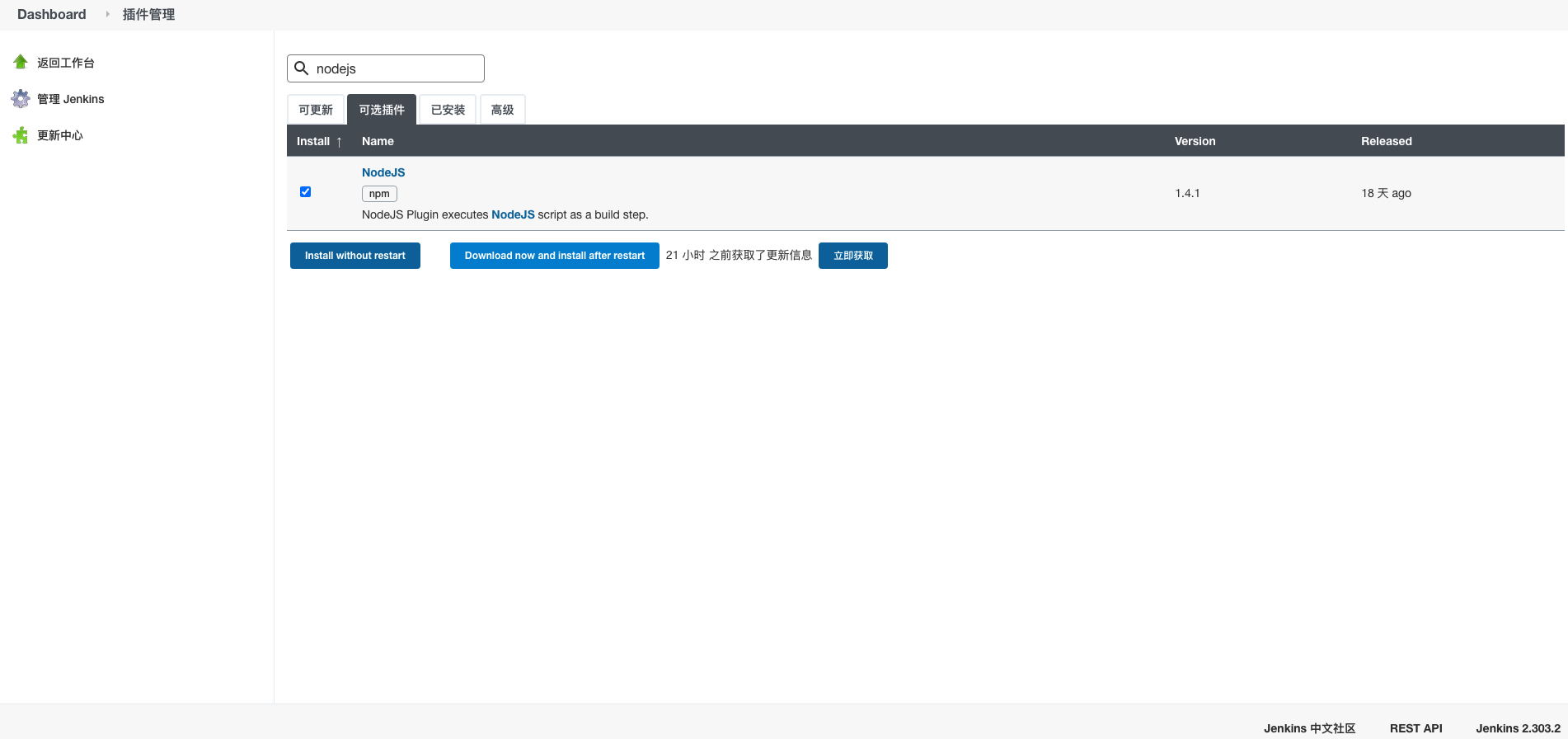Image resolution: width=1568 pixels, height=739 pixels.
Task: Open the 已安装 tab
Action: tap(448, 110)
